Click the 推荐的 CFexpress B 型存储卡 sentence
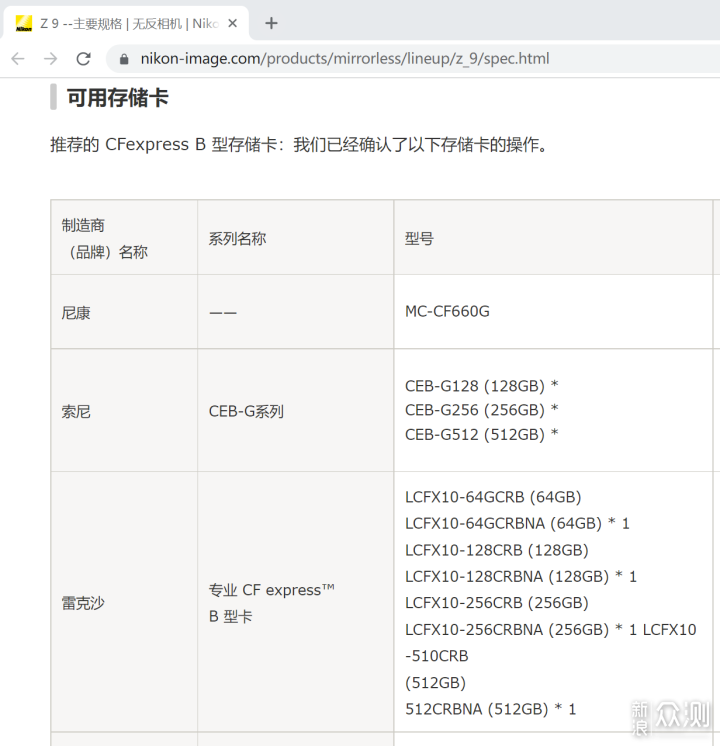Screen dimensions: 720x746 point(300,144)
